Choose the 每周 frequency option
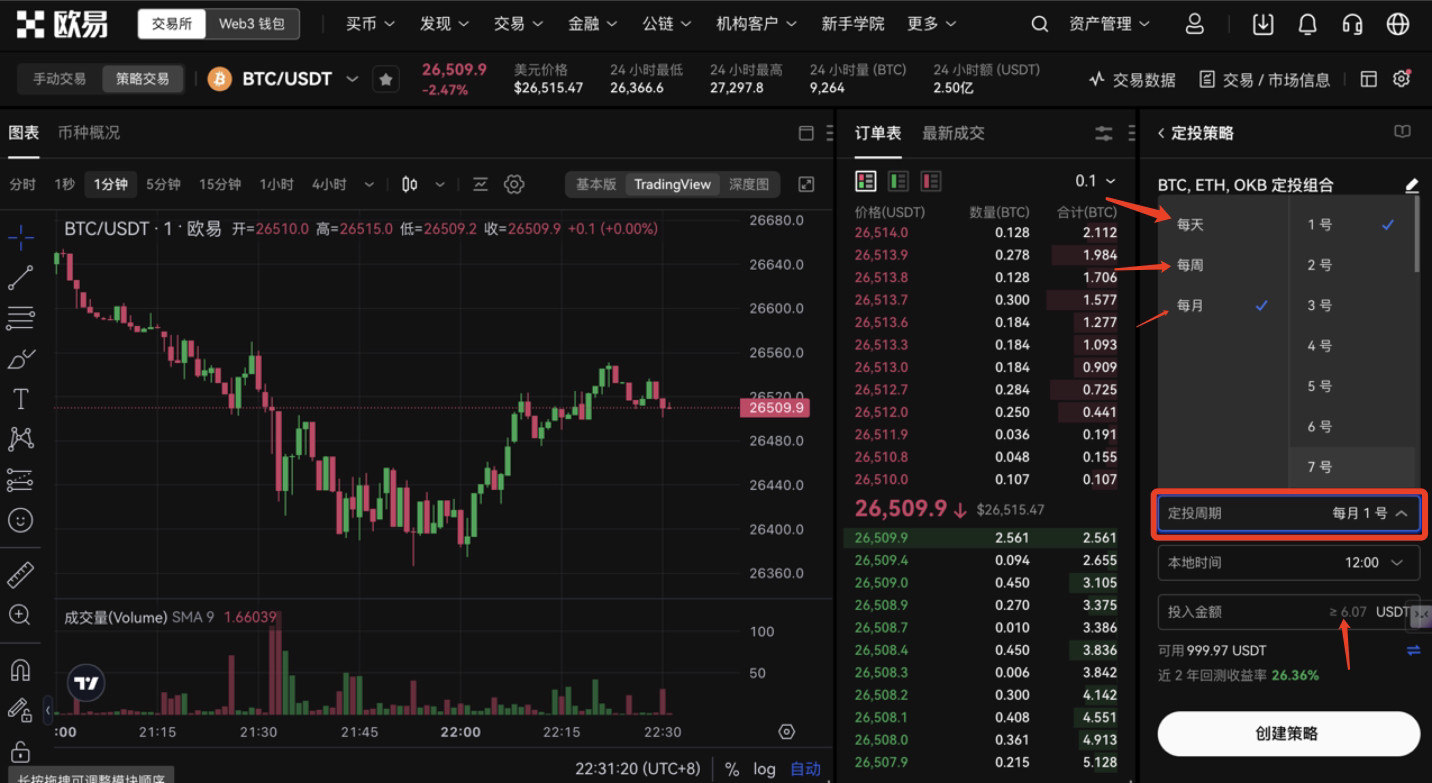Viewport: 1432px width, 783px height. pos(1190,265)
